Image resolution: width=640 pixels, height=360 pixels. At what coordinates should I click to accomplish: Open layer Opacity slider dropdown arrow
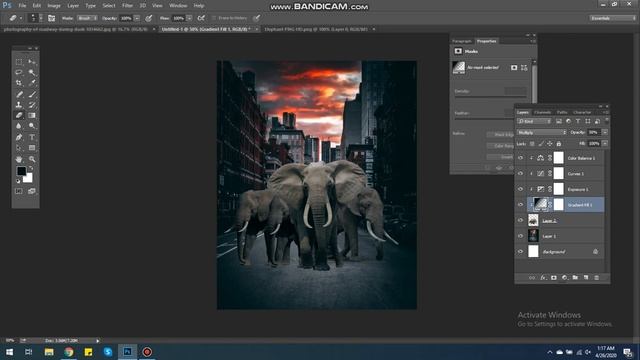coord(605,132)
